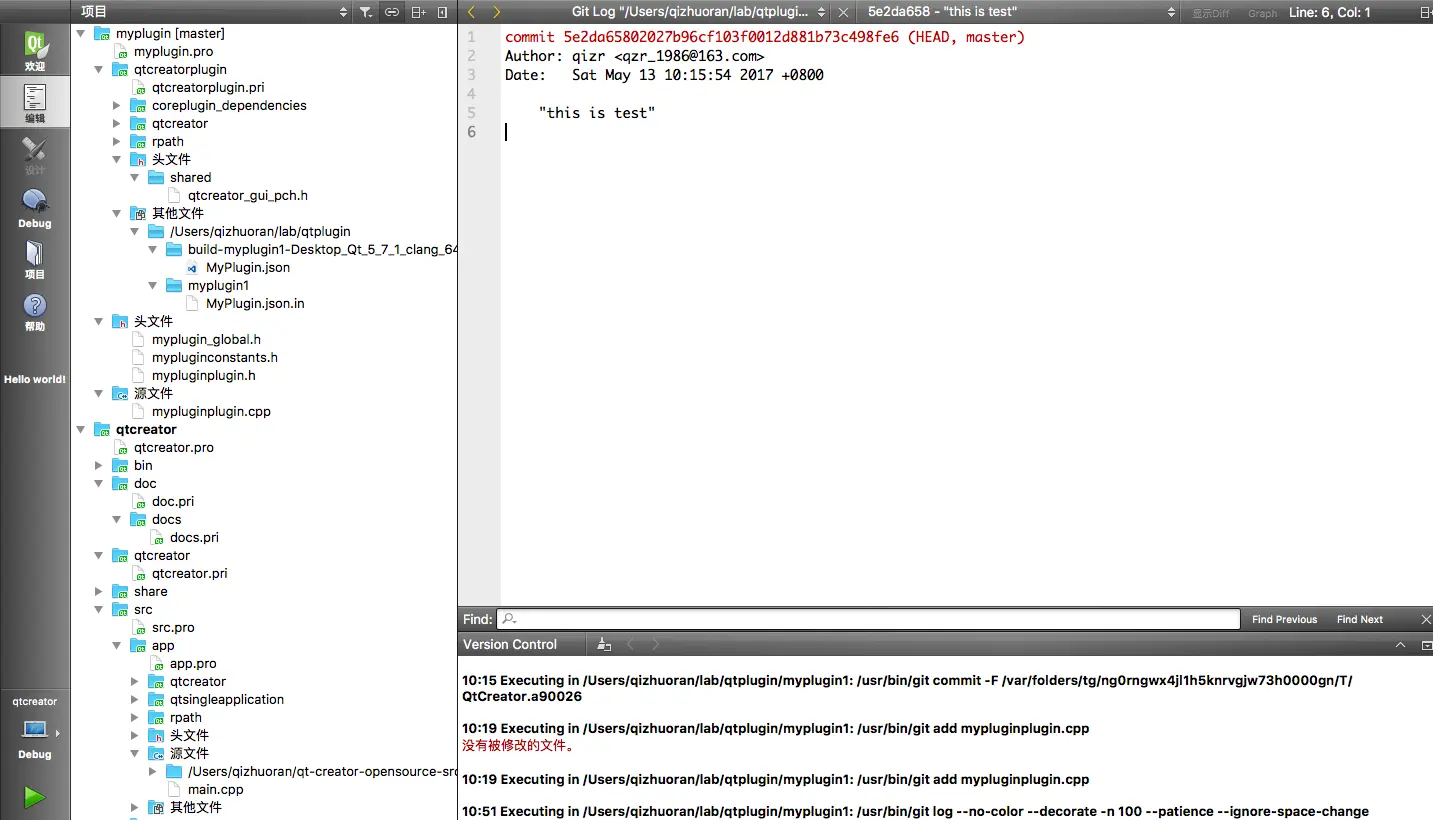The height and width of the screenshot is (820, 1433).
Task: Close the Git Log document
Action: coord(843,12)
